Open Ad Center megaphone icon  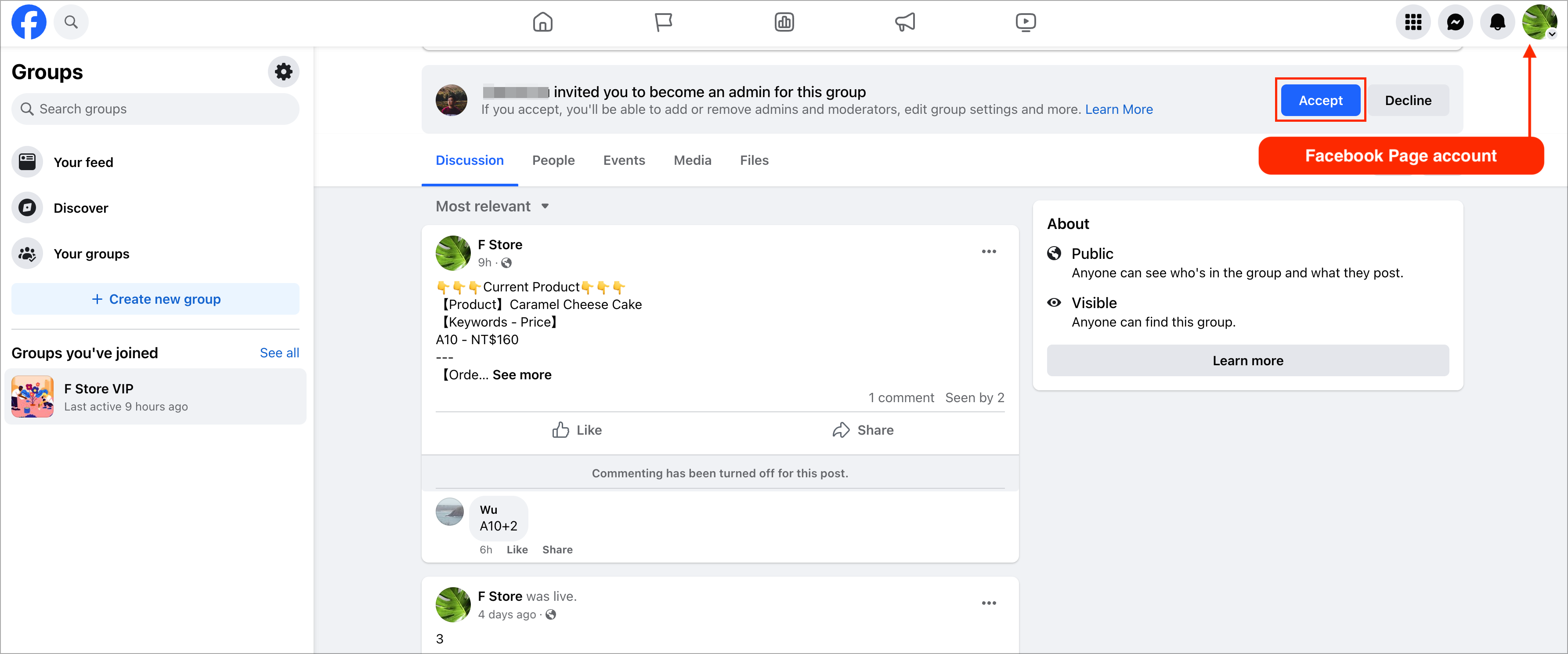pyautogui.click(x=905, y=22)
